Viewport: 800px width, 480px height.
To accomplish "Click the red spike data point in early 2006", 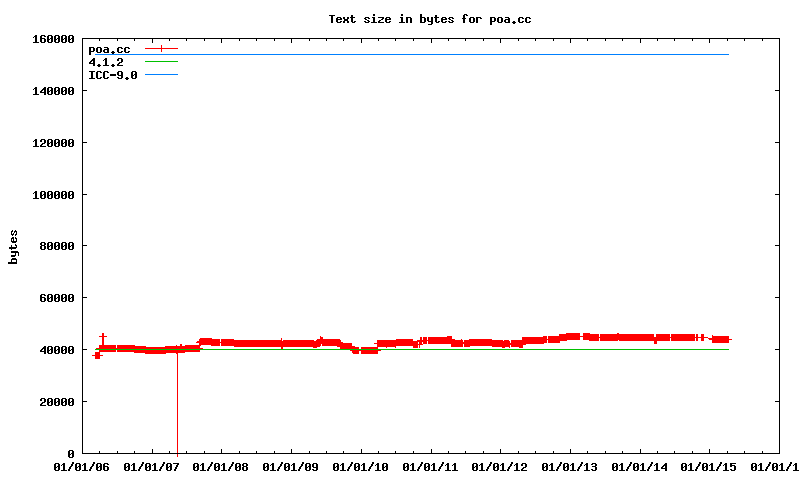I will click(x=102, y=338).
